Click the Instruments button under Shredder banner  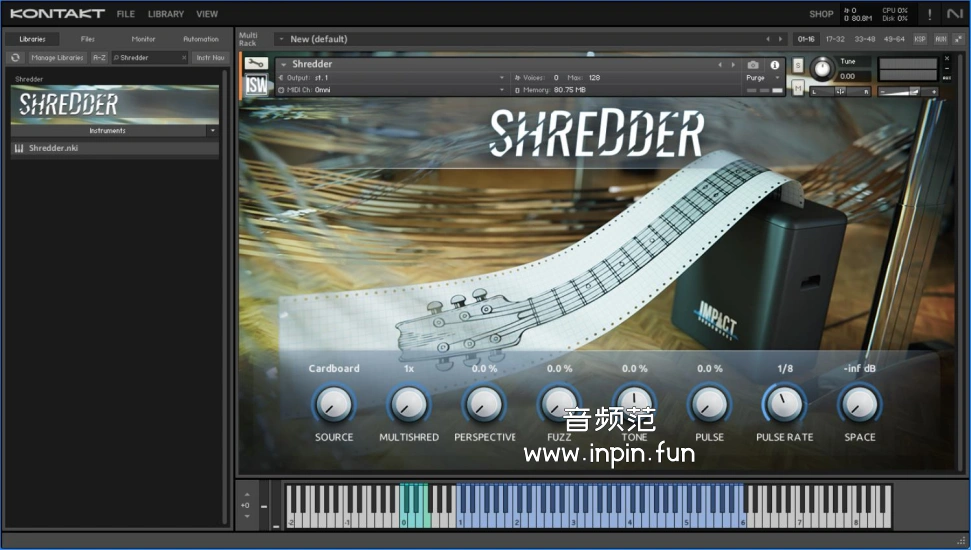[108, 131]
